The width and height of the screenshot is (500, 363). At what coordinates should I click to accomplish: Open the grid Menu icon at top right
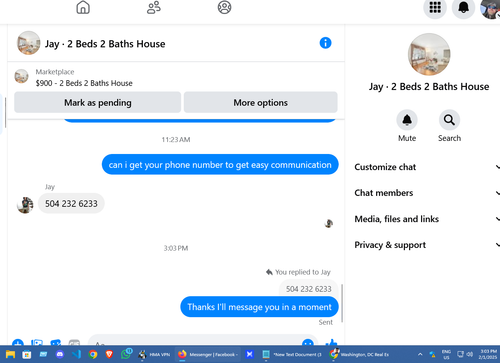[x=435, y=7]
